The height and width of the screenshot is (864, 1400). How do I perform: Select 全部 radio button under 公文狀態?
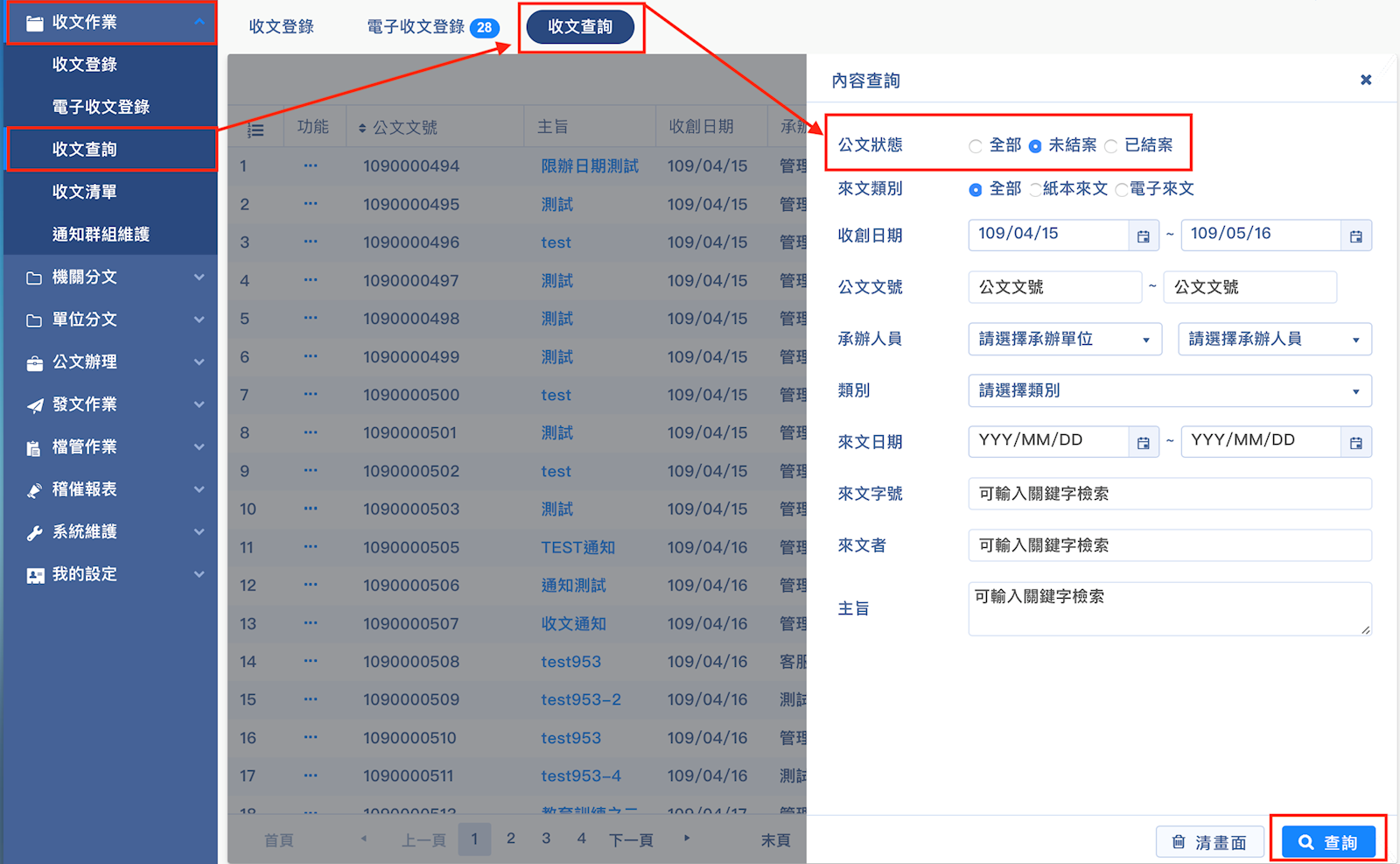[x=976, y=146]
